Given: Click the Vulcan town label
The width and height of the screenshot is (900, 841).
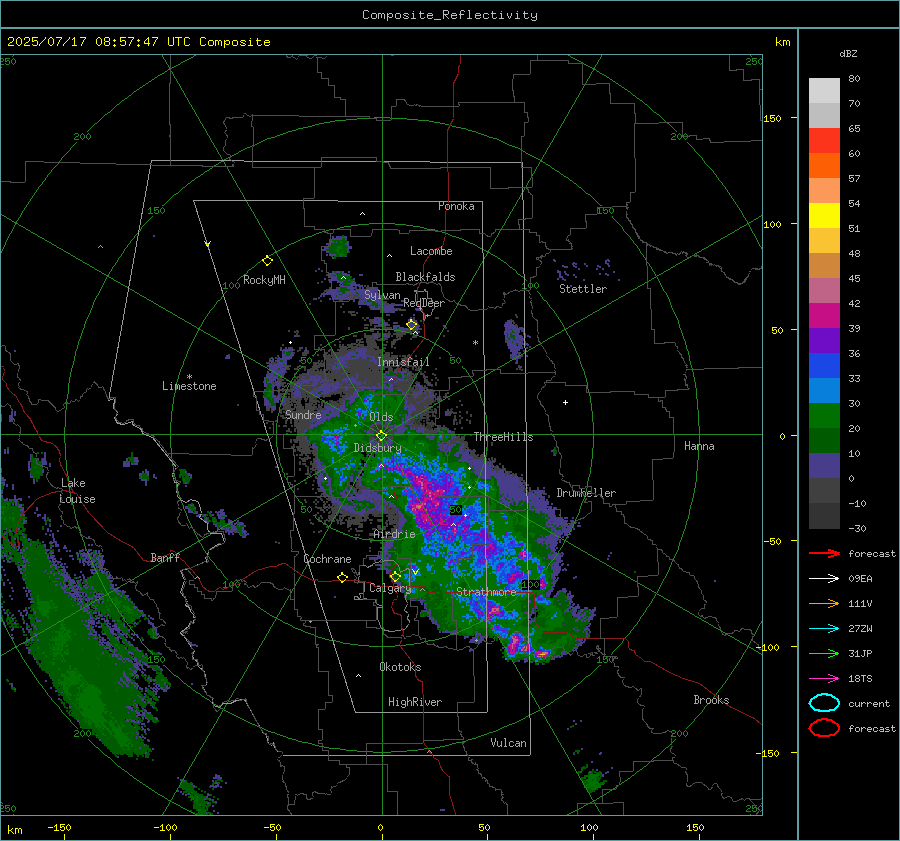Looking at the screenshot, I should (x=508, y=743).
